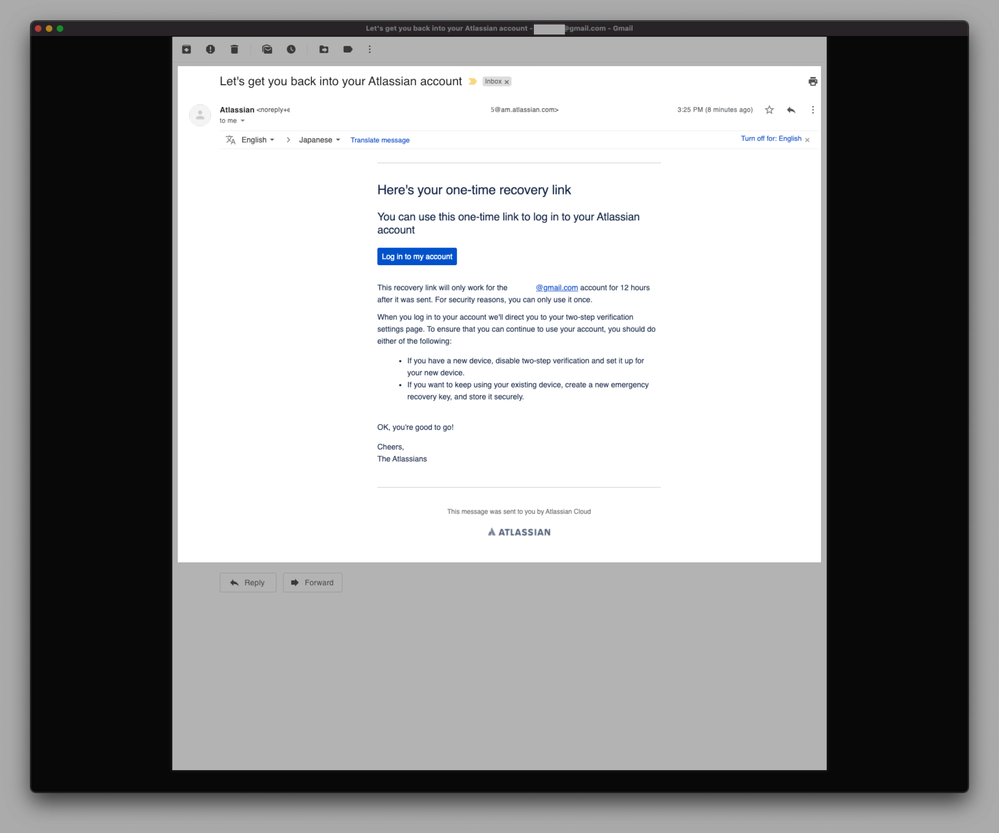Click the email subject line text
This screenshot has height=833, width=999.
tap(341, 81)
